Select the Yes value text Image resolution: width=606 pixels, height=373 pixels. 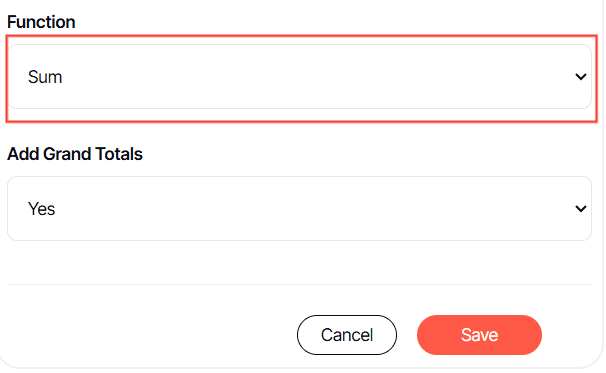point(41,209)
